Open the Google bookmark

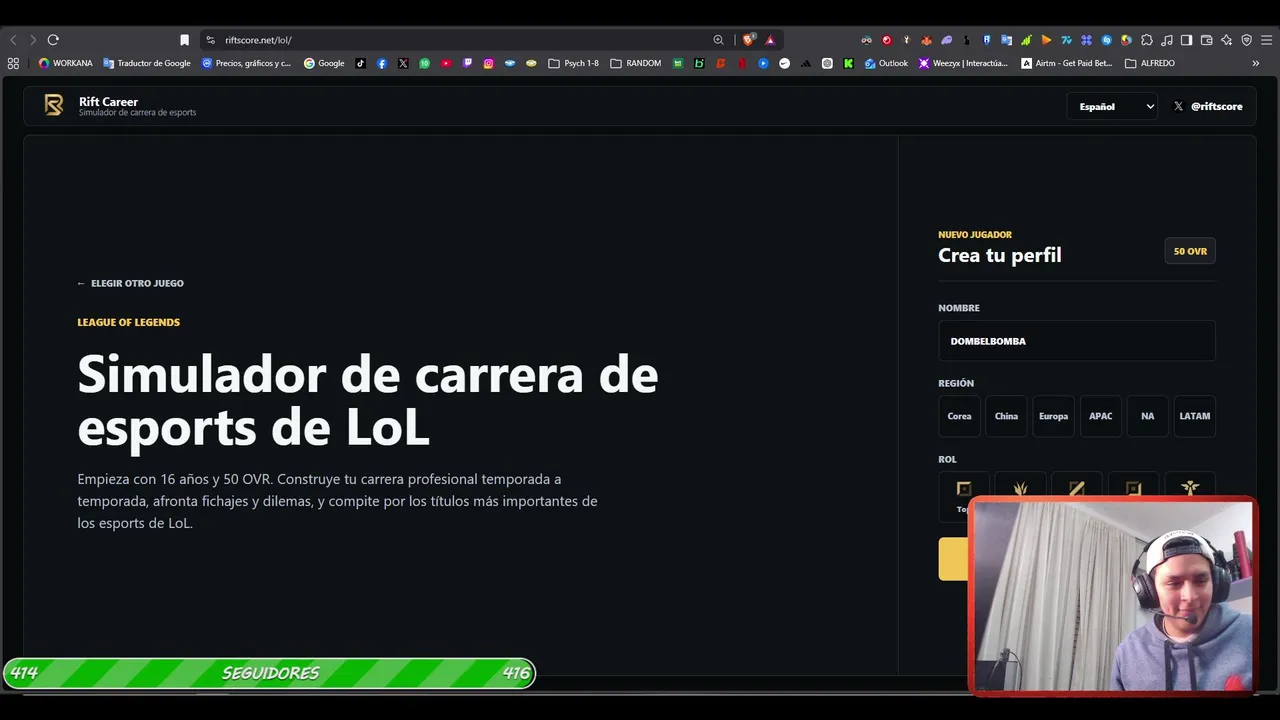click(324, 63)
